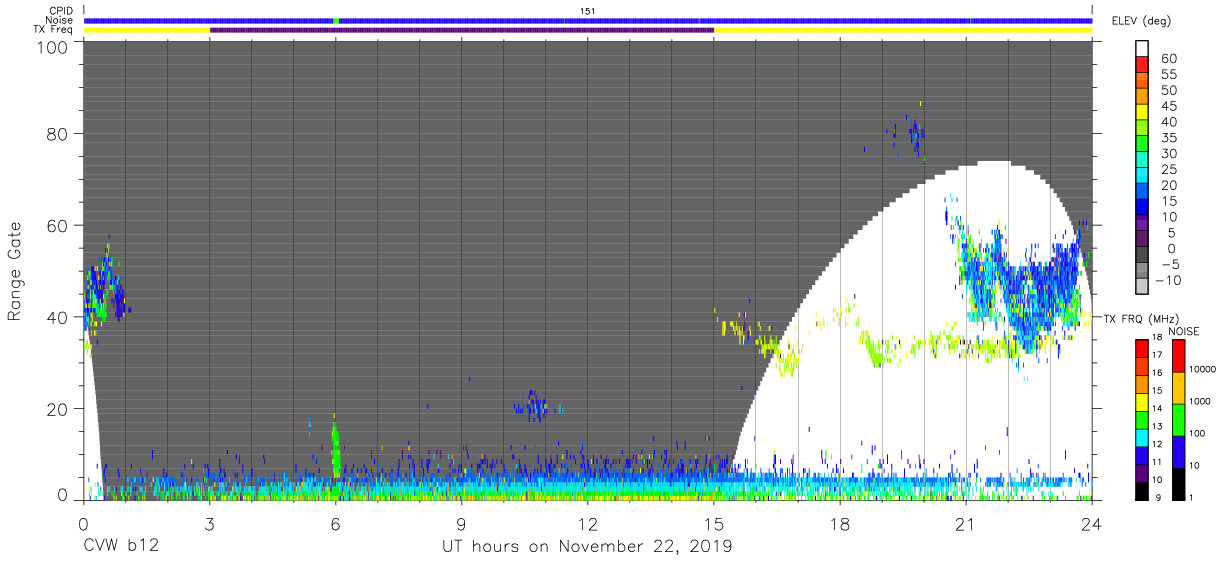Click the CPID value '151'

pyautogui.click(x=588, y=11)
